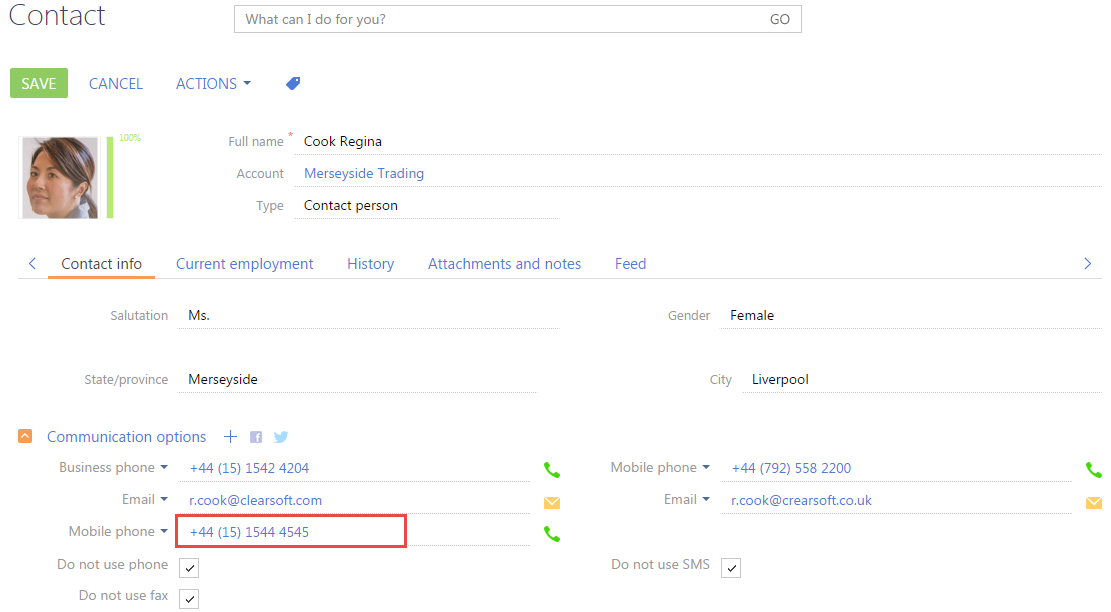1111x612 pixels.
Task: Click the City field Liverpool
Action: [922, 379]
